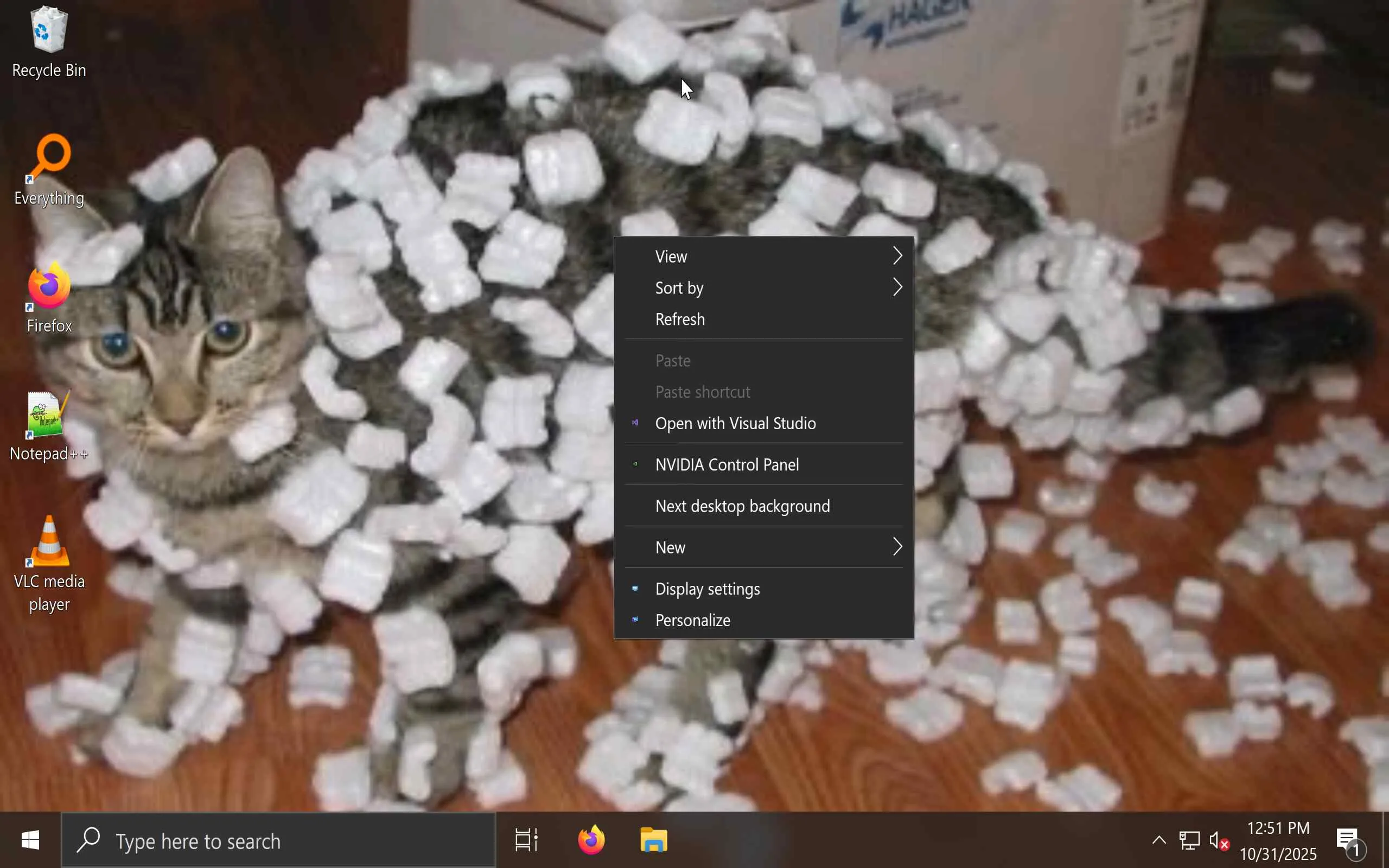Image resolution: width=1389 pixels, height=868 pixels.
Task: Click the Windows Start button
Action: [30, 841]
